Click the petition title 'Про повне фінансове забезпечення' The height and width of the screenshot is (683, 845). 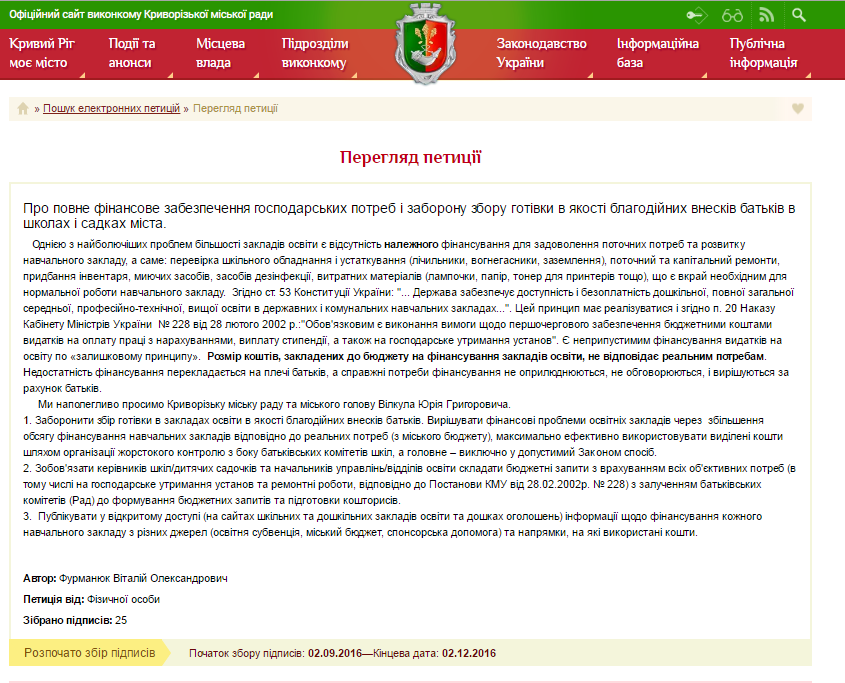click(409, 216)
